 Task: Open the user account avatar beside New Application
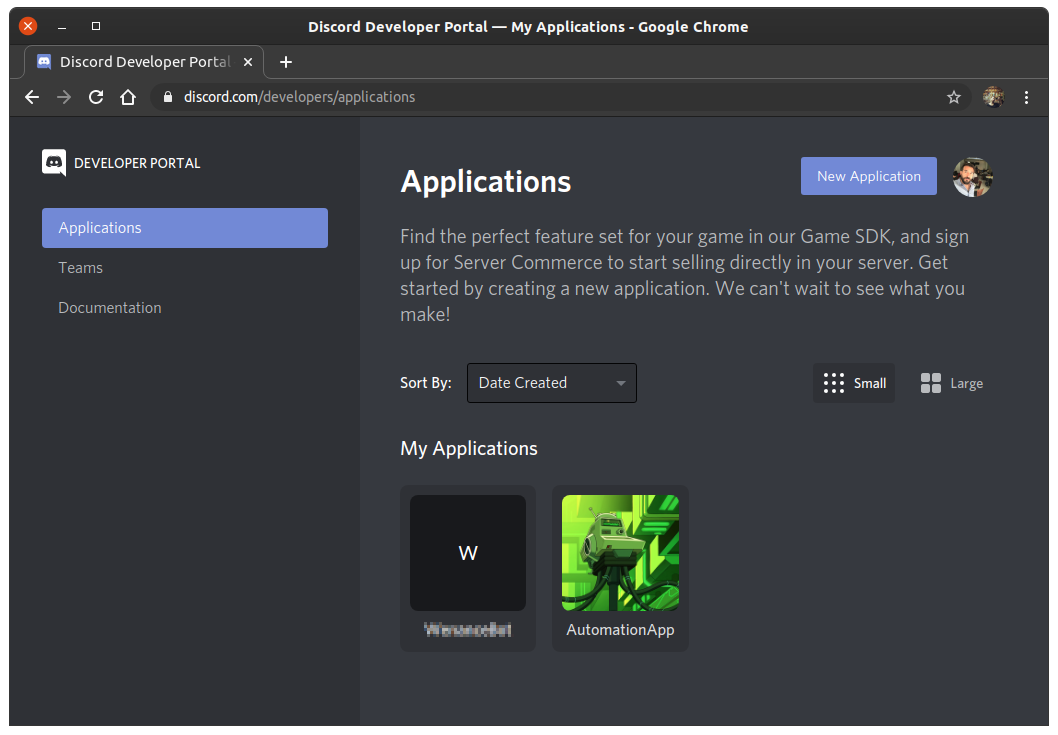(x=972, y=177)
